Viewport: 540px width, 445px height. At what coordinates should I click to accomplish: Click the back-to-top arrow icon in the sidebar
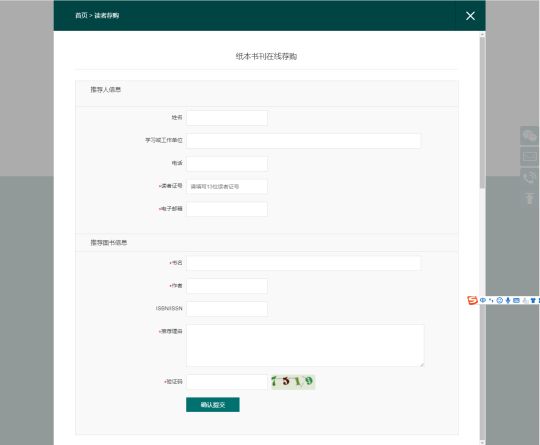(x=529, y=198)
